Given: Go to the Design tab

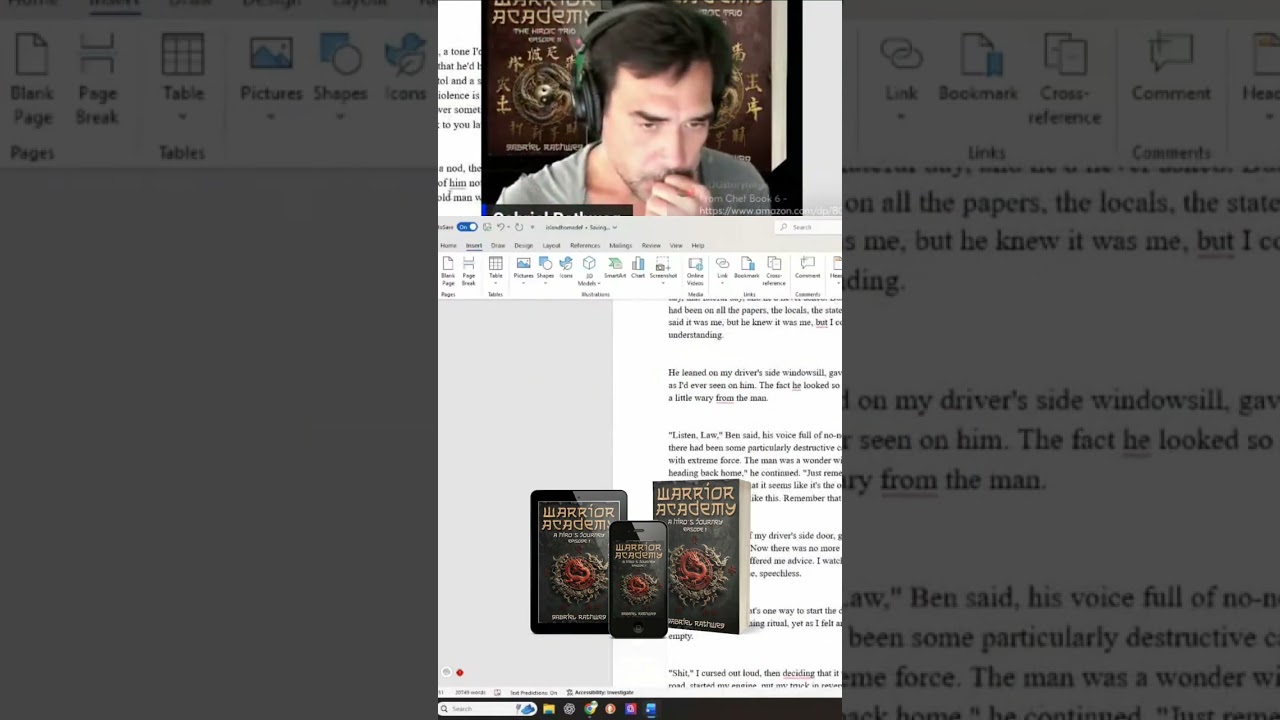Looking at the screenshot, I should click(523, 246).
